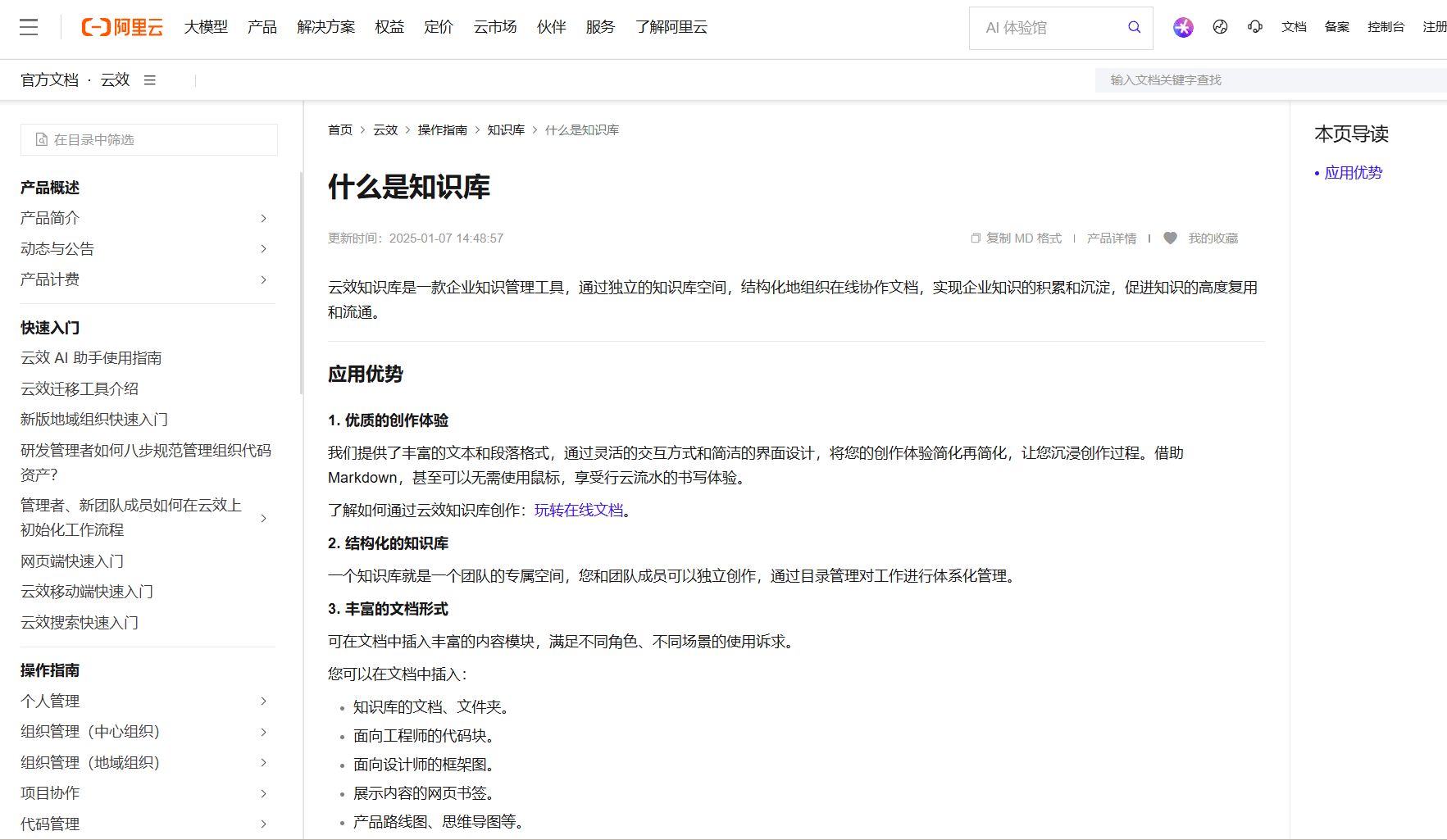Click 操作指南 breadcrumb
Viewport: 1447px width, 840px height.
443,130
